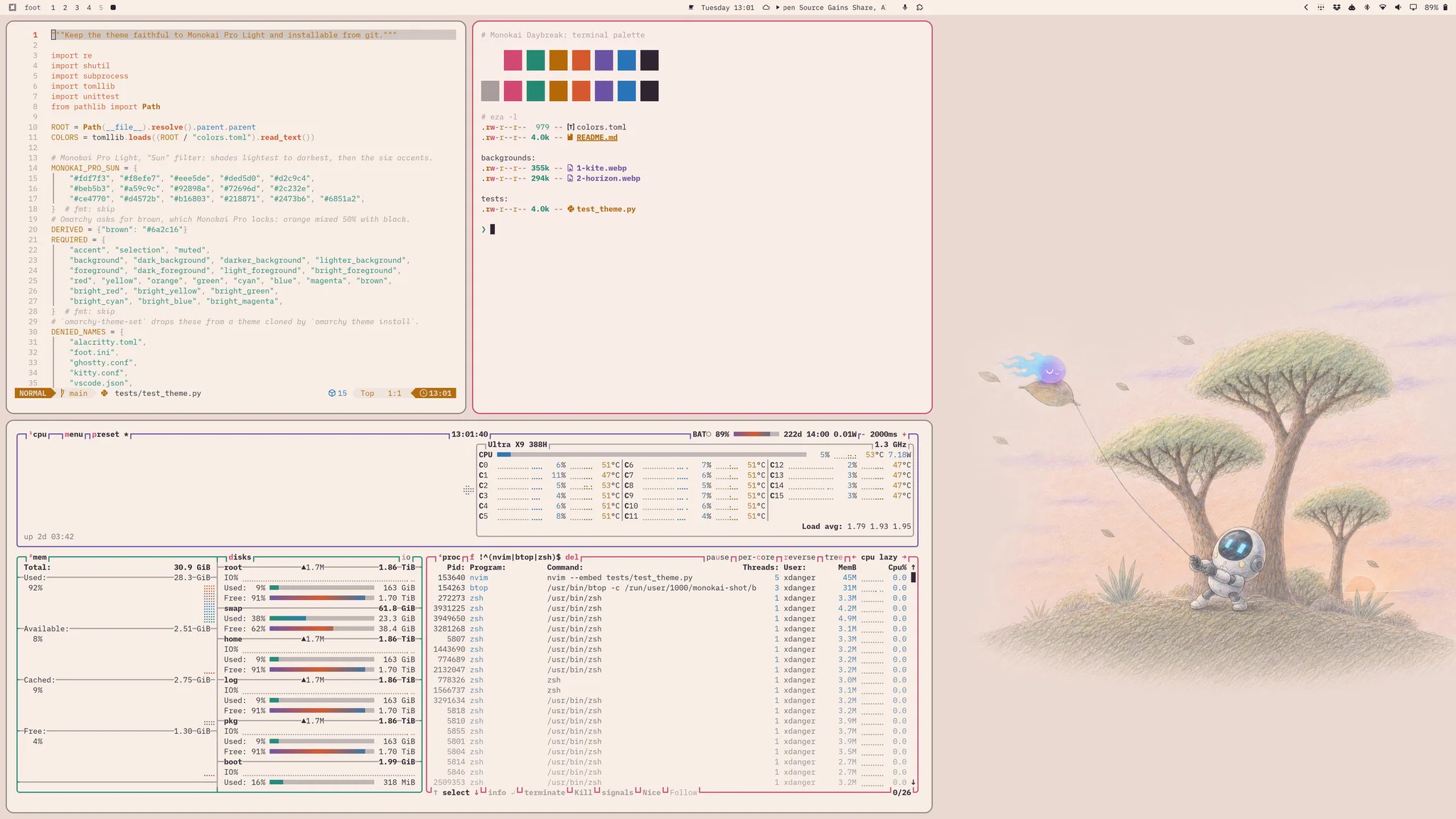Open the Wi-Fi network icon
The image size is (1456, 819).
tap(1383, 7)
